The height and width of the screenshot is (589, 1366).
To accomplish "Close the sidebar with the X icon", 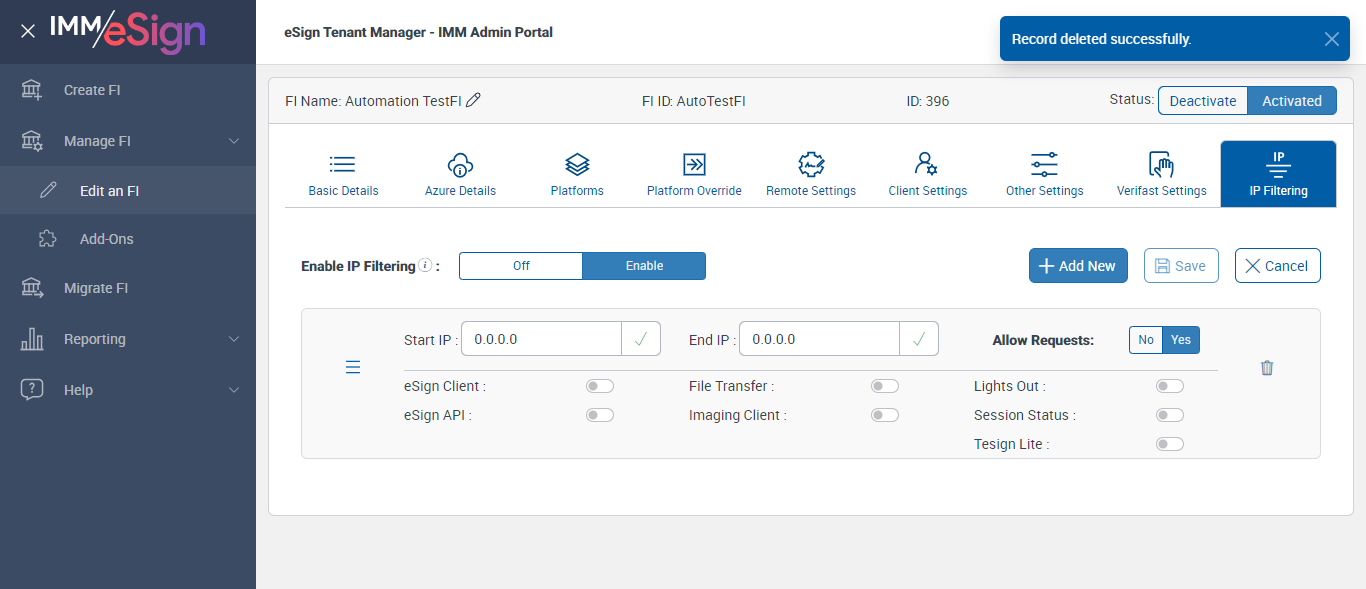I will pyautogui.click(x=28, y=31).
